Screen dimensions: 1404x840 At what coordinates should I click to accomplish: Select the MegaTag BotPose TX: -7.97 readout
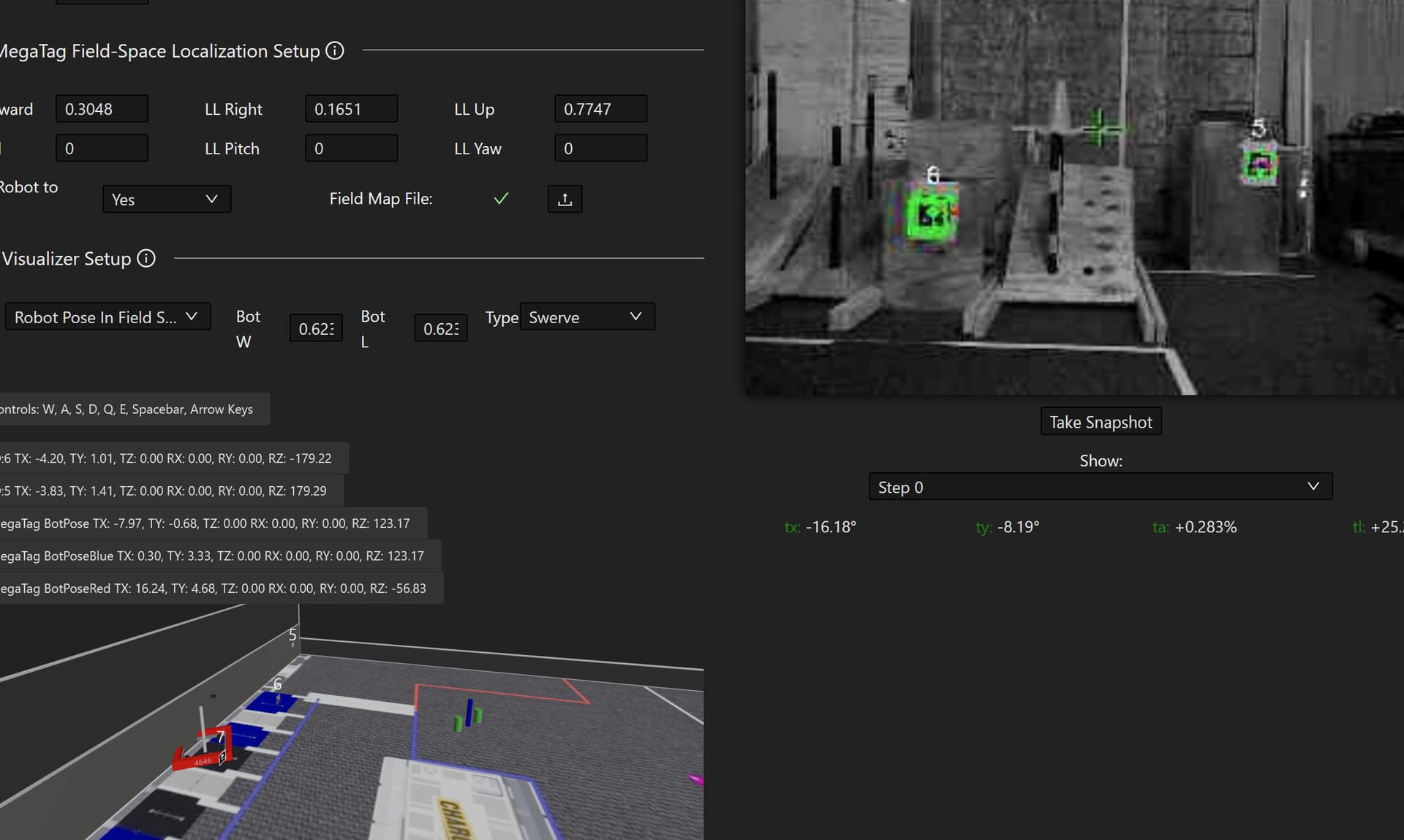(x=212, y=523)
